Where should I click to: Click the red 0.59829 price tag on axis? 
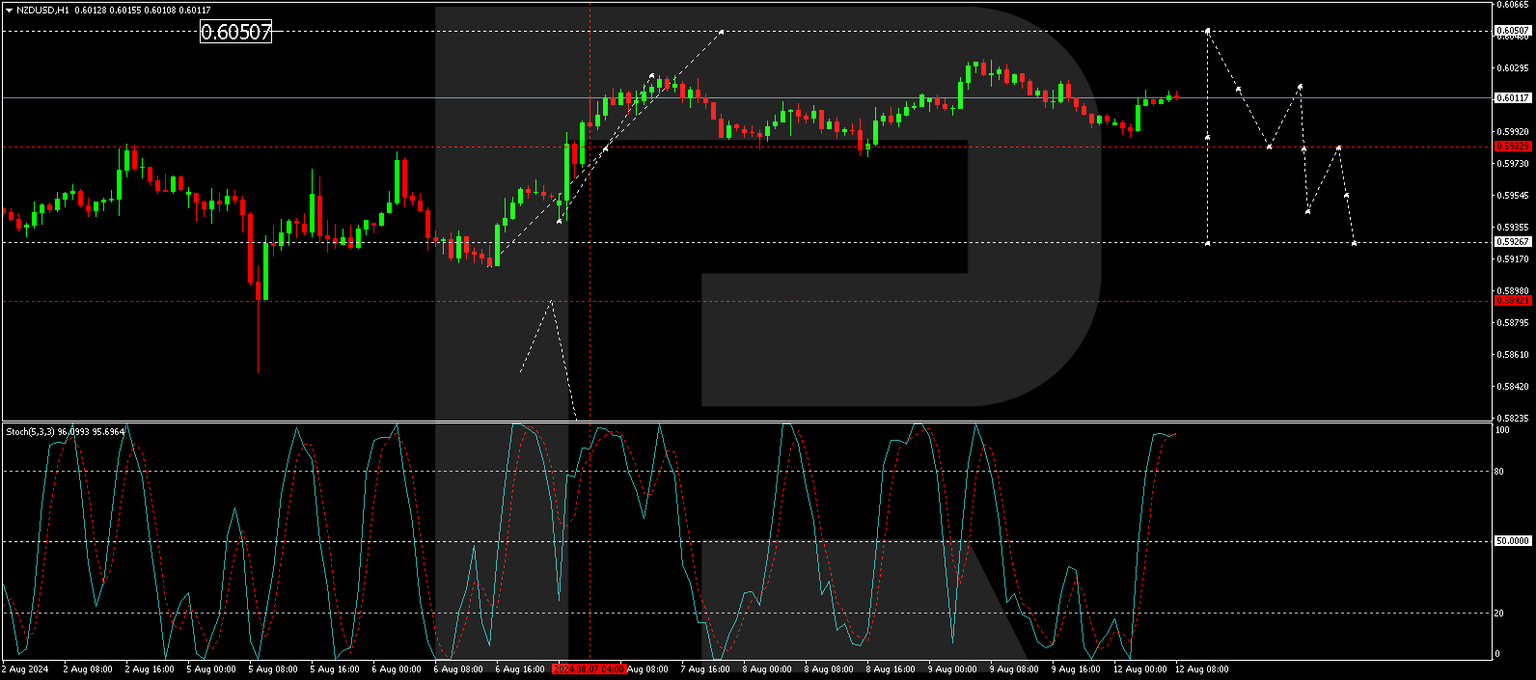click(x=1513, y=146)
